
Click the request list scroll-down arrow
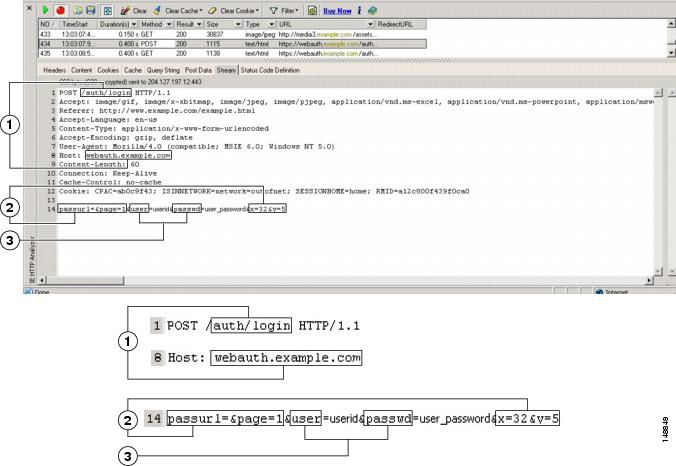click(x=671, y=53)
